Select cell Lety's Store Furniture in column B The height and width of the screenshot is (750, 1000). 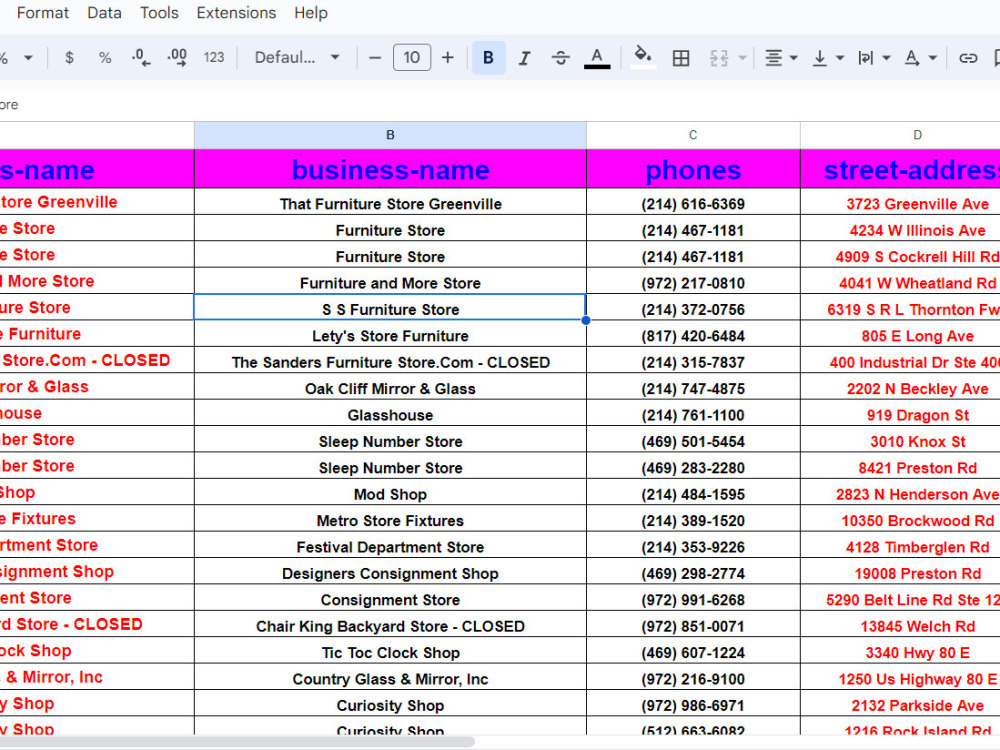pyautogui.click(x=390, y=336)
